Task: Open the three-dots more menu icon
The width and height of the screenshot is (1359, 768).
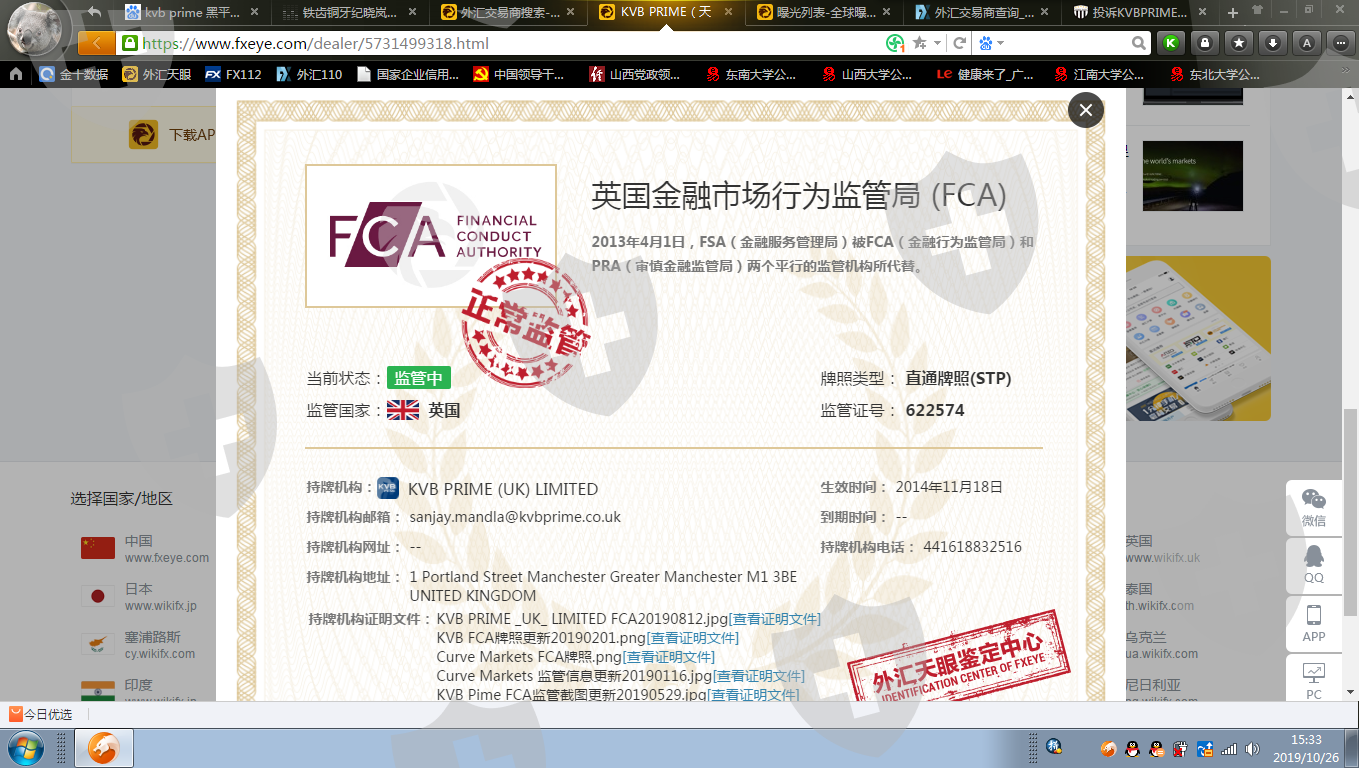Action: [x=1340, y=43]
